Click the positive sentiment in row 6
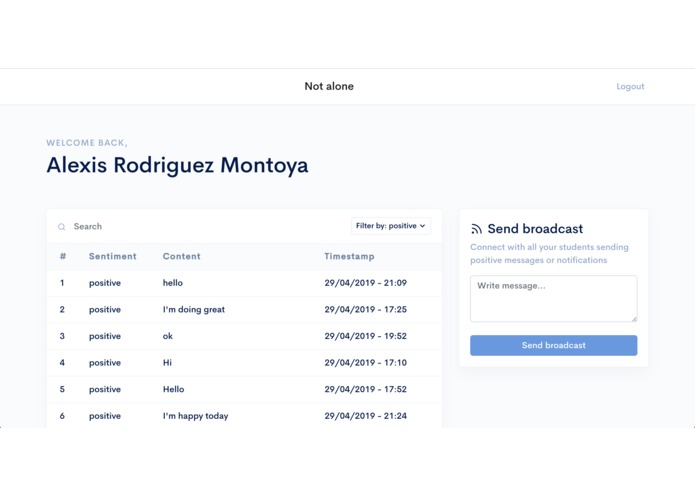Viewport: 695px width, 494px height. [105, 416]
